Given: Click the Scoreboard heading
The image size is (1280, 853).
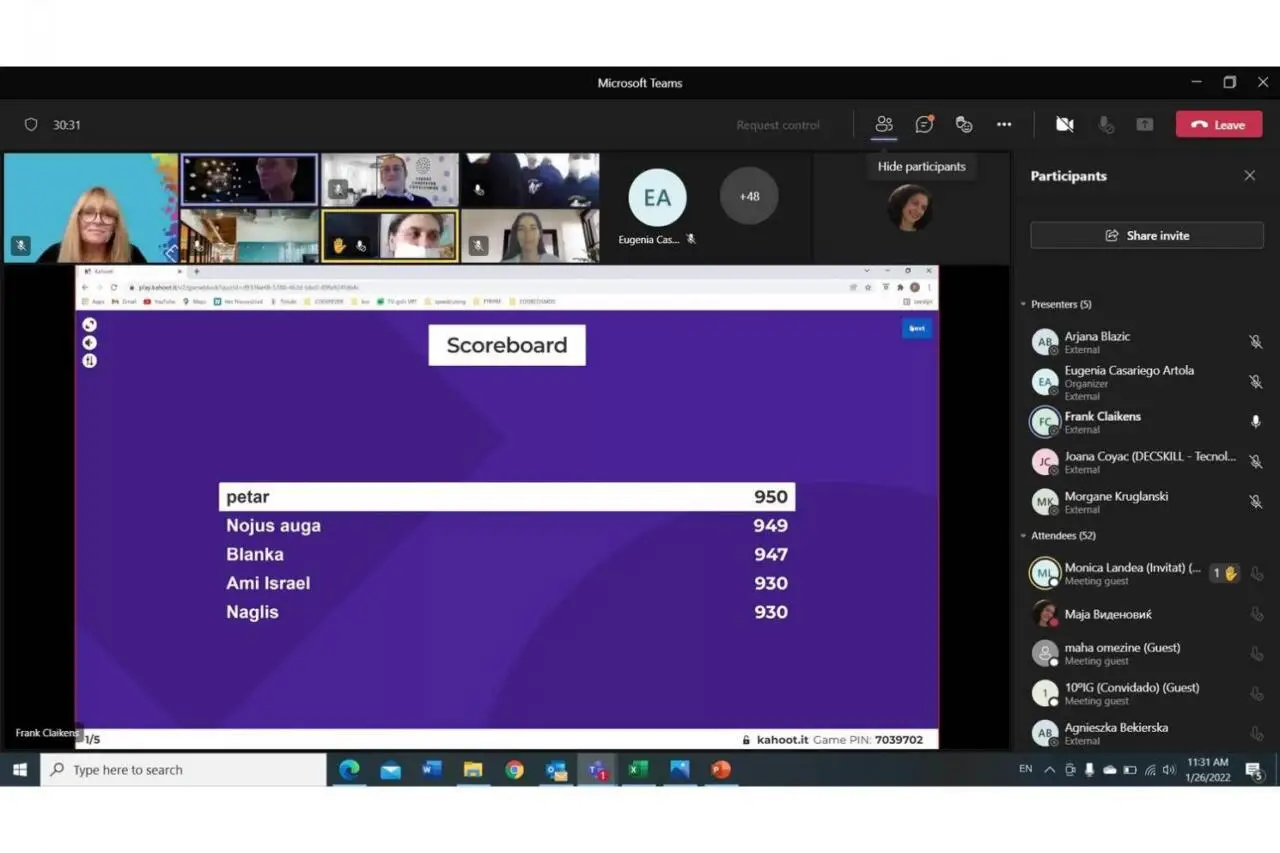Looking at the screenshot, I should point(507,345).
